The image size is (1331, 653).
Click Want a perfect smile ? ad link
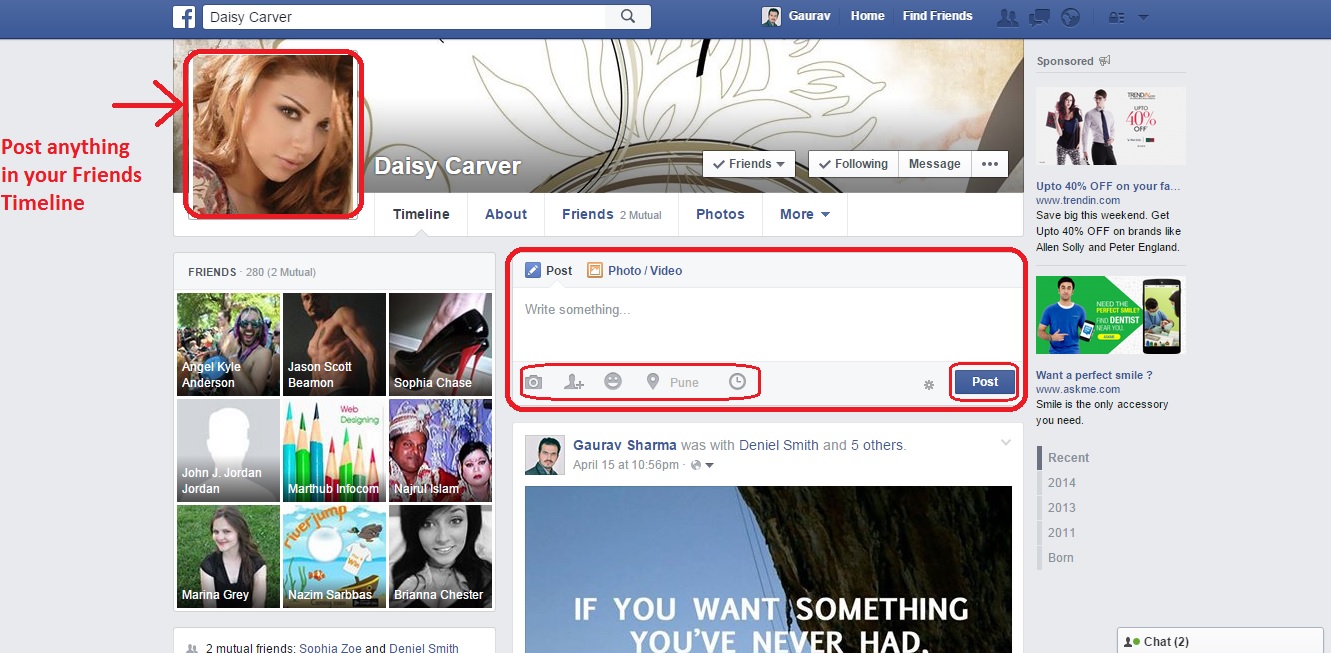pos(1094,375)
